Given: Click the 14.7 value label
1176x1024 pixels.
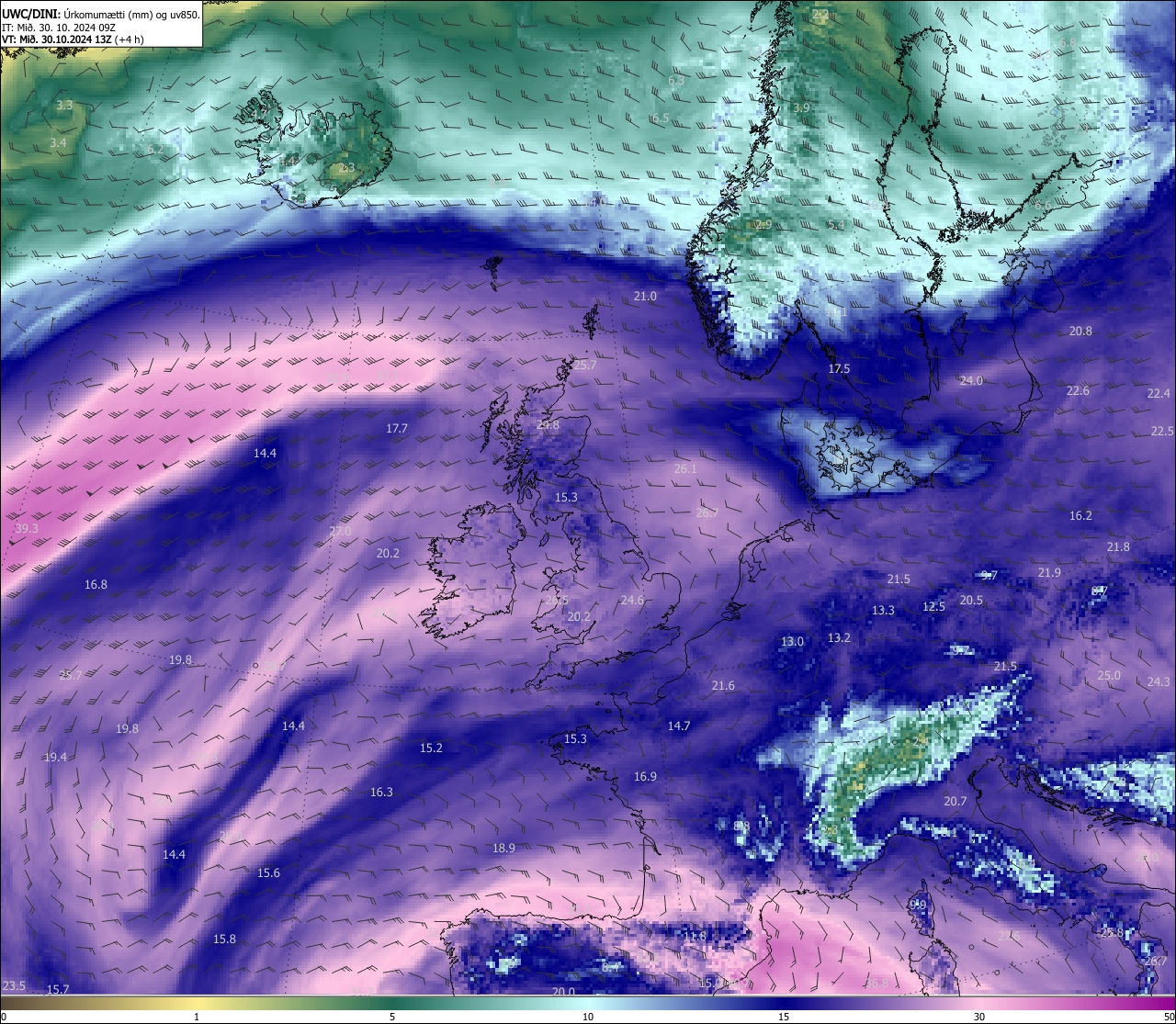Looking at the screenshot, I should (678, 726).
